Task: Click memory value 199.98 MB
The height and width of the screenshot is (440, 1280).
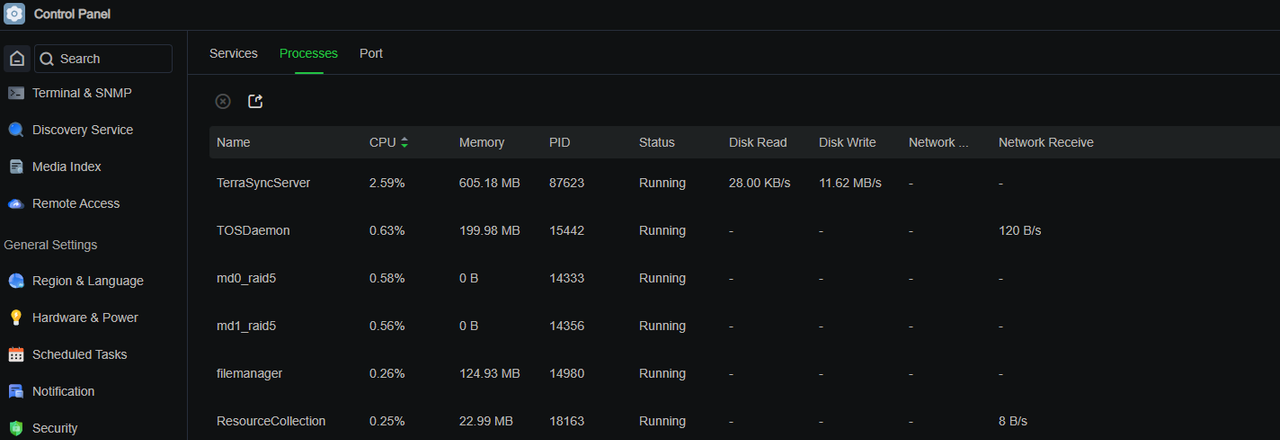Action: point(490,231)
